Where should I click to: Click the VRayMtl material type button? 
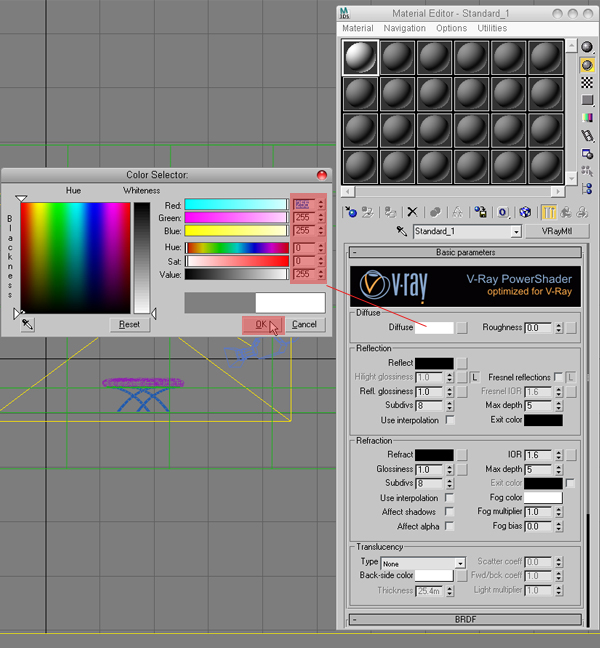557,231
